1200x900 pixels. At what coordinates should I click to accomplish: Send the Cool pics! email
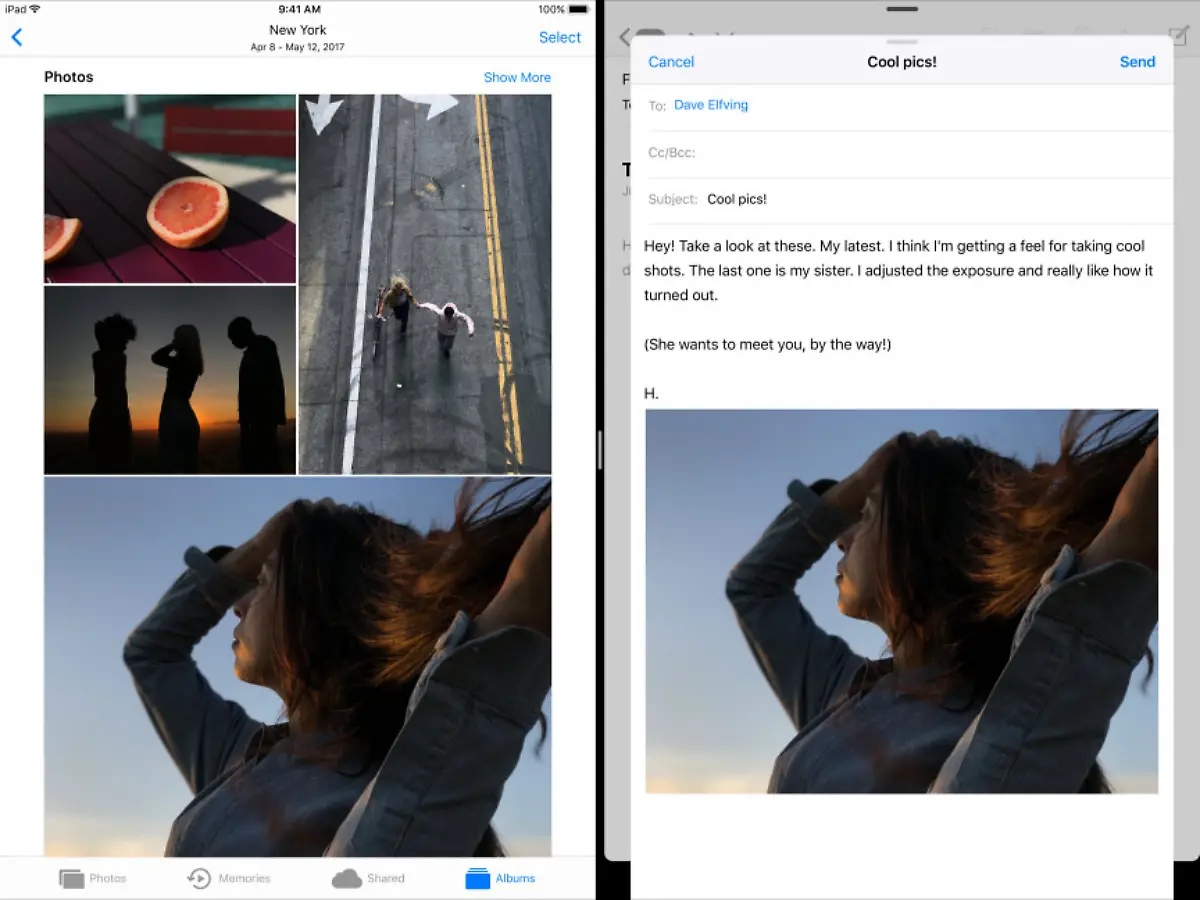click(1137, 61)
